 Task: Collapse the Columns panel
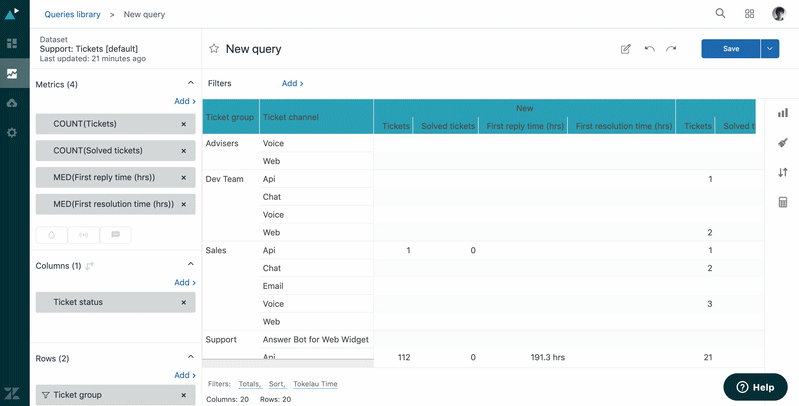[x=190, y=266]
